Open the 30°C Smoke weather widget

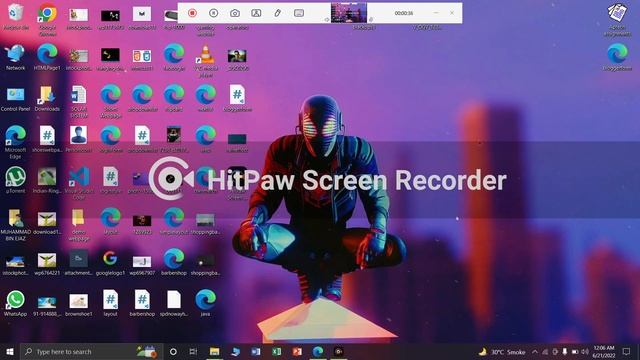point(502,351)
